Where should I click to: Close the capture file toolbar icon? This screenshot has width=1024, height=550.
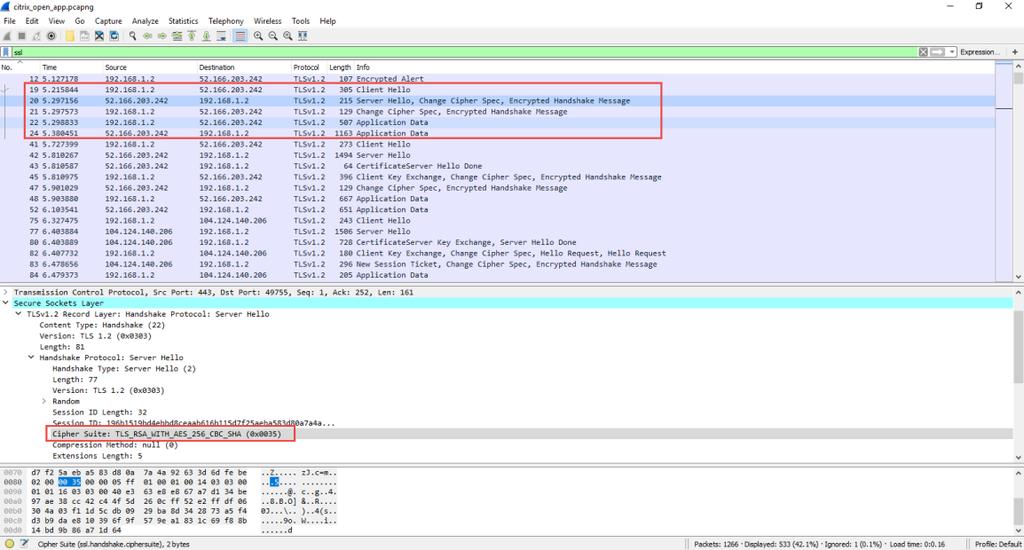pyautogui.click(x=99, y=36)
